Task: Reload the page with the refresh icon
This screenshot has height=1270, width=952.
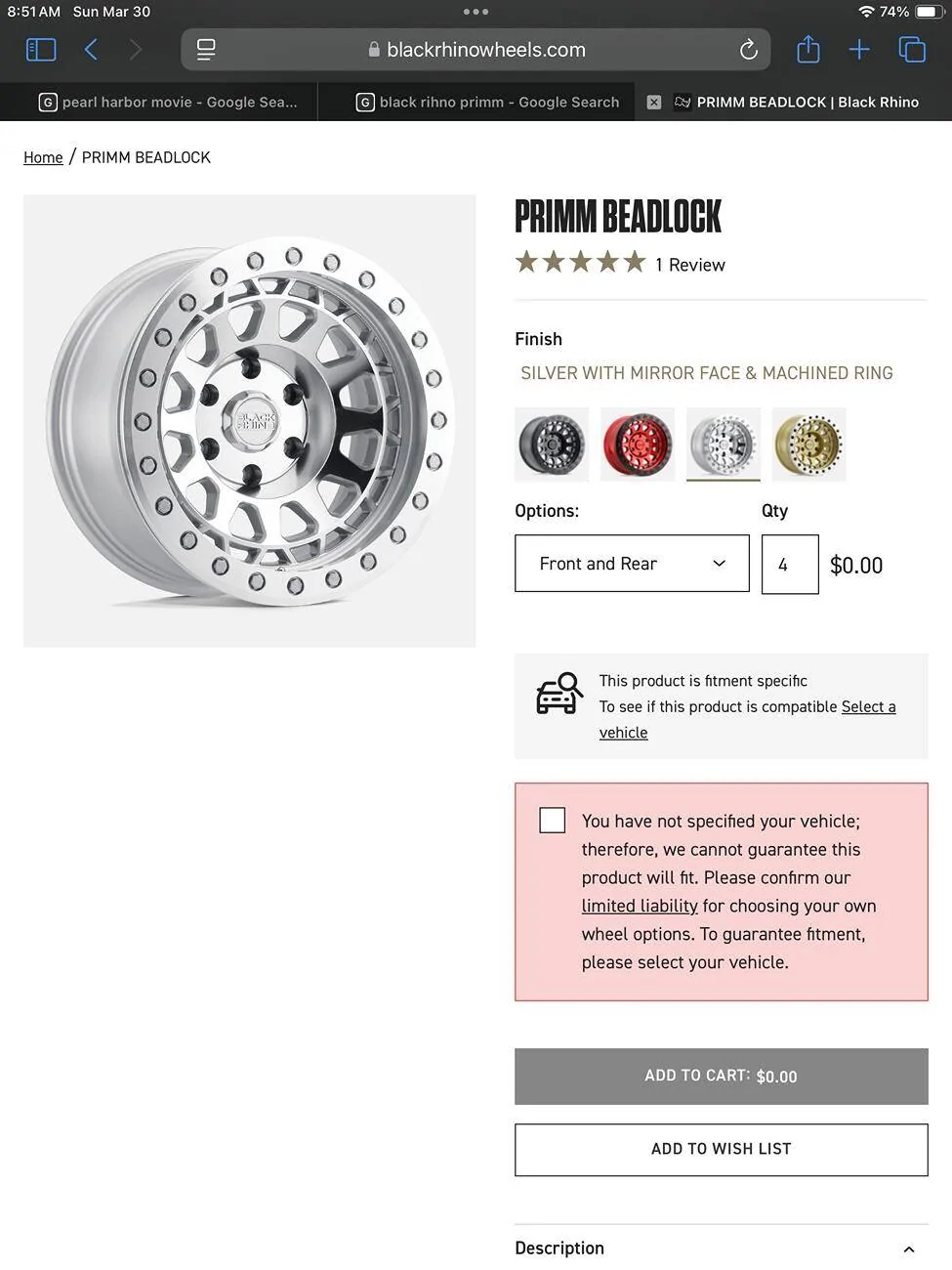Action: 748,50
